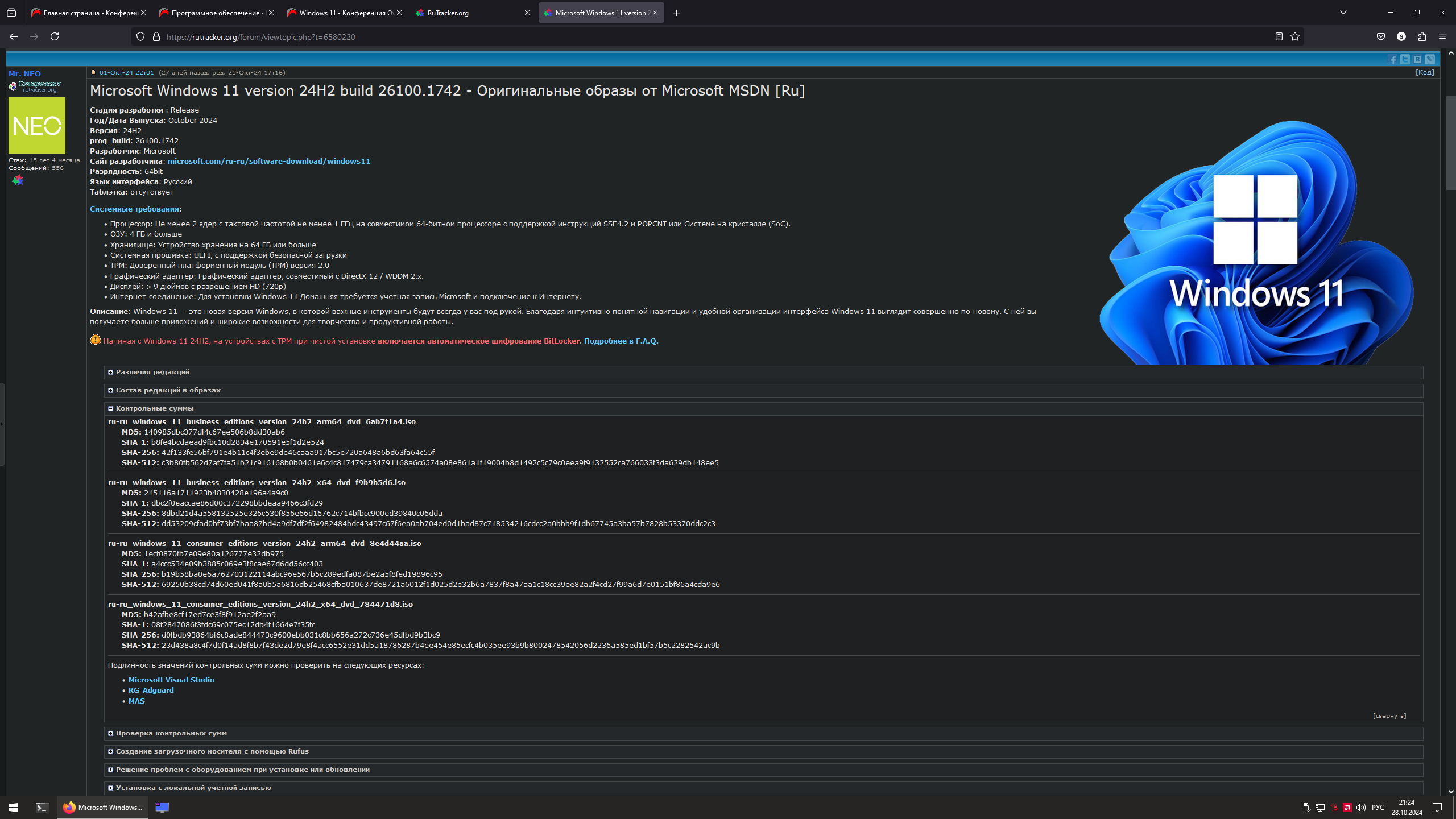Screen dimensions: 1456x819
Task: Open the RG-Adguard link
Action: pyautogui.click(x=151, y=690)
